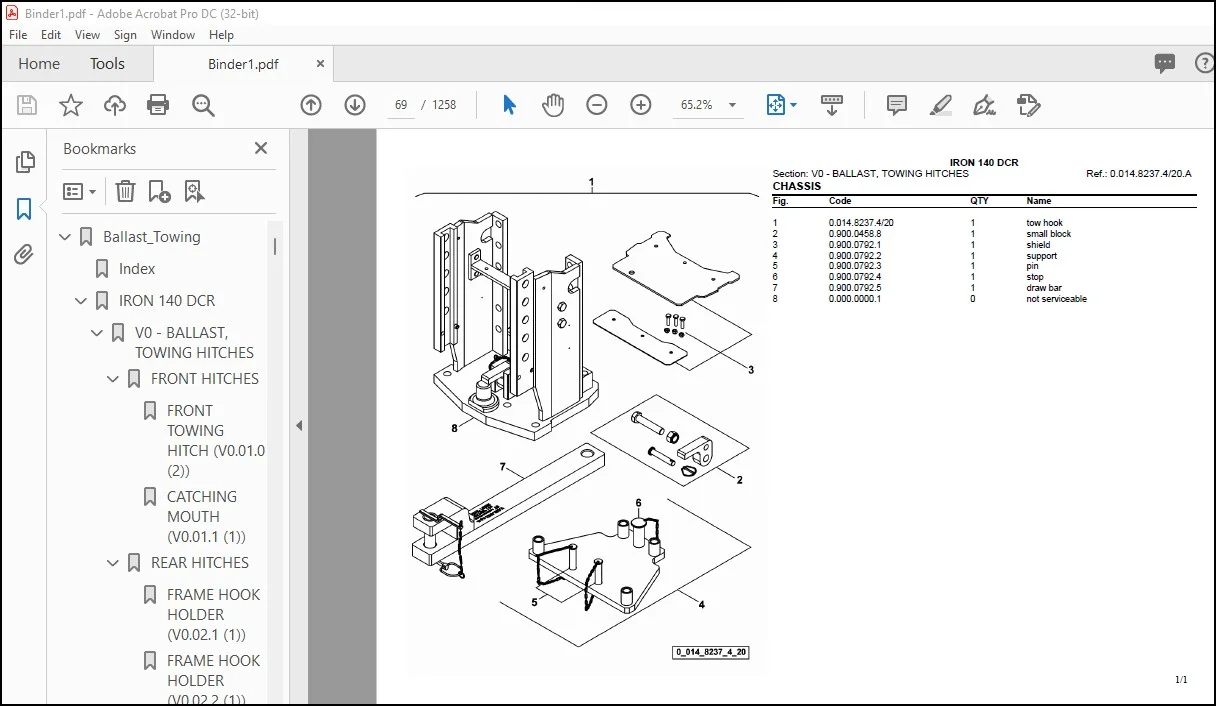The width and height of the screenshot is (1216, 706).
Task: Add a sticky note comment
Action: point(897,105)
